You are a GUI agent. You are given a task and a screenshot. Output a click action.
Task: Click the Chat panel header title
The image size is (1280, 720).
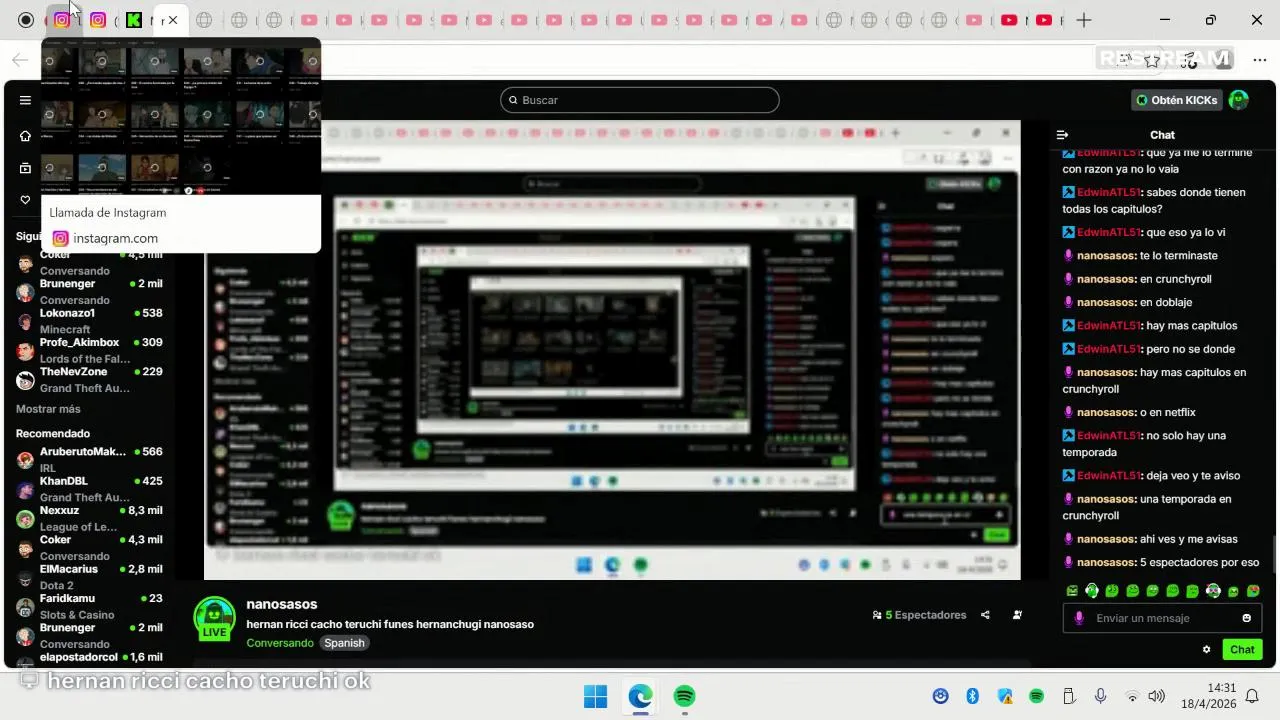pos(1162,135)
